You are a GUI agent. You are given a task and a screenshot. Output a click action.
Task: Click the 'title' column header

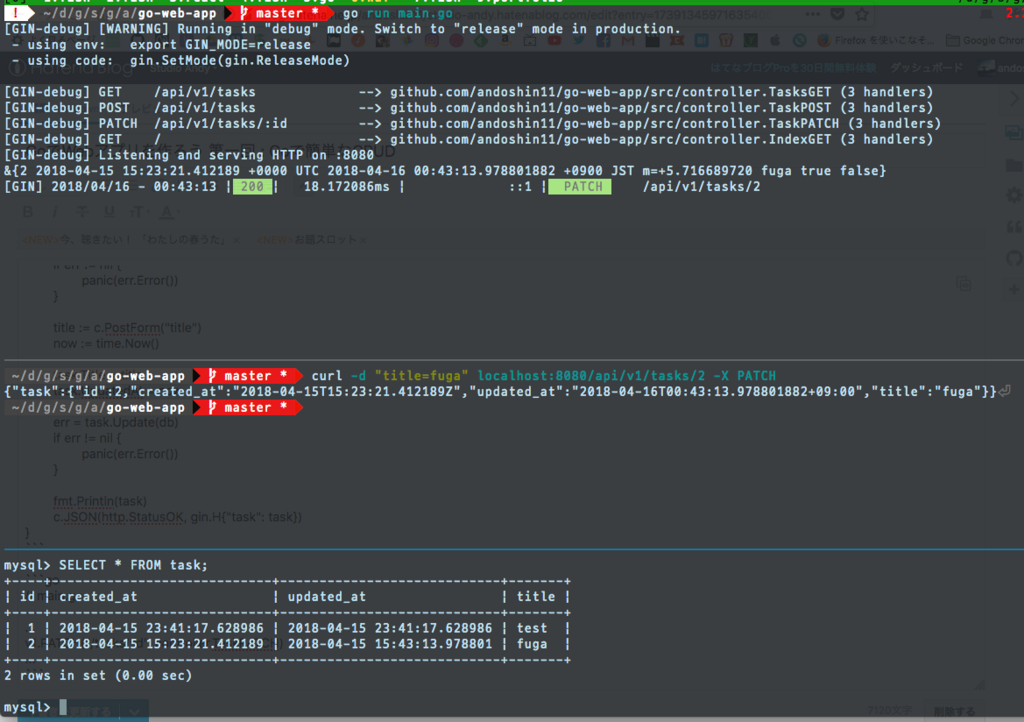536,597
